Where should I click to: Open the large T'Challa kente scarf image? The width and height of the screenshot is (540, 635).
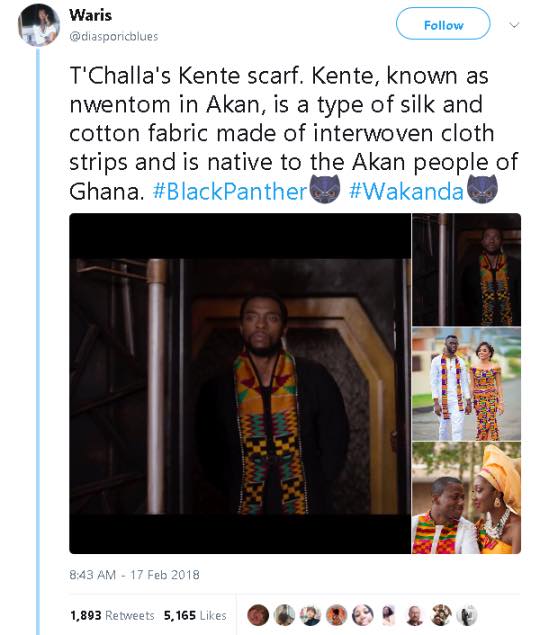[x=240, y=383]
